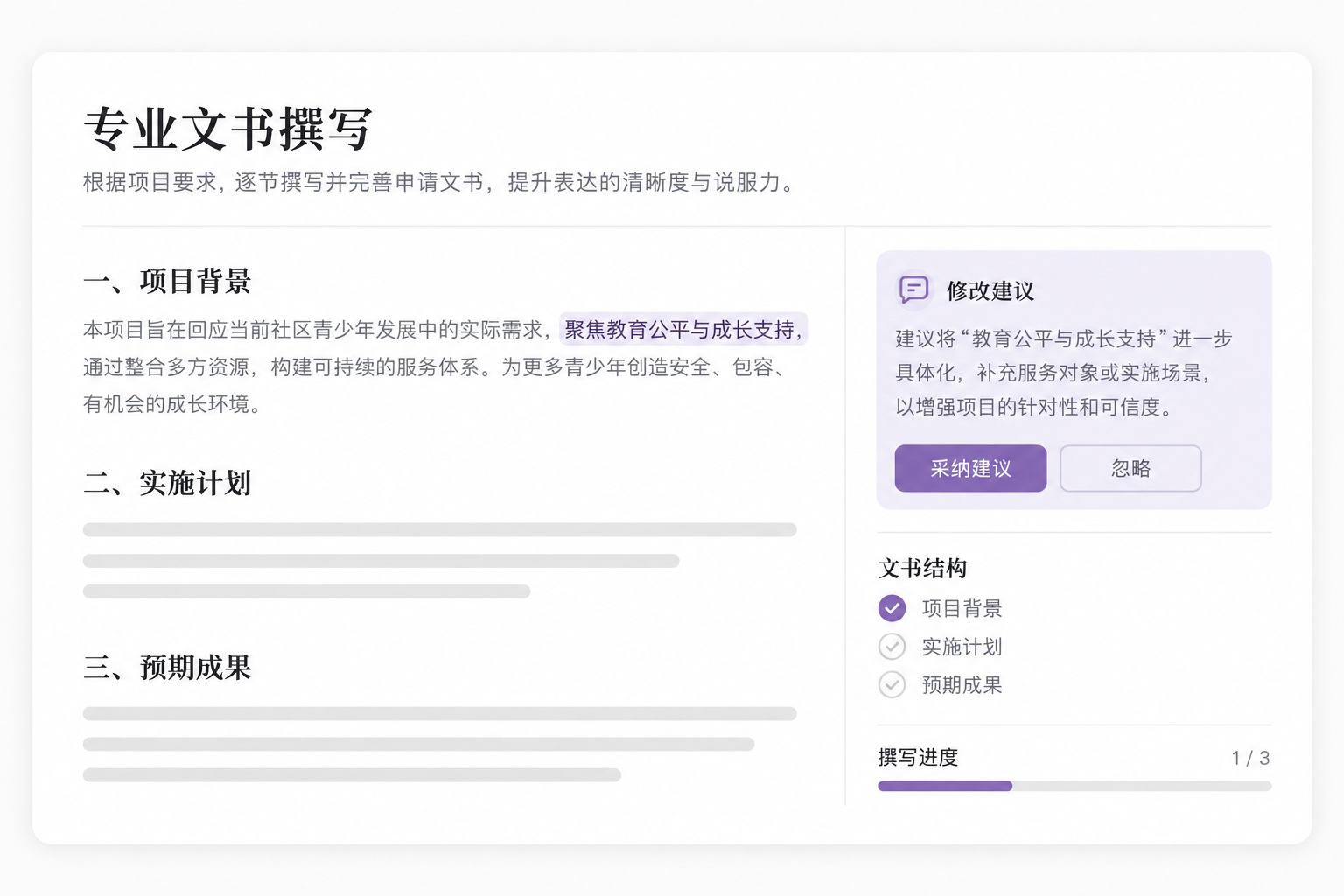Viewport: 1344px width, 896px height.
Task: Click the 撰写进度 label
Action: pyautogui.click(x=918, y=757)
